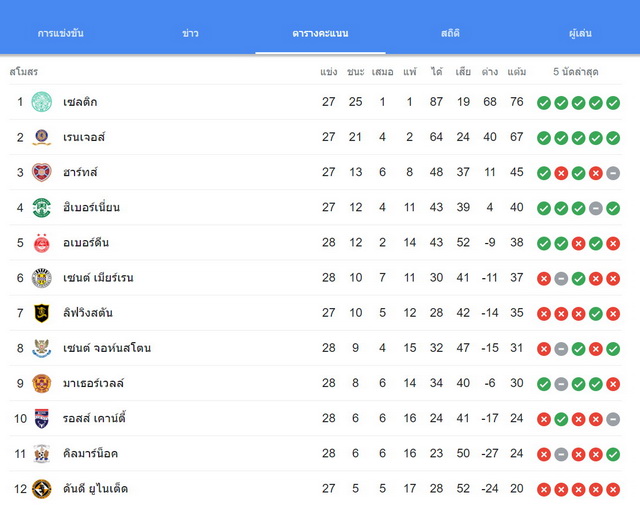
Task: Click the Motherwell club crest icon
Action: 42,384
